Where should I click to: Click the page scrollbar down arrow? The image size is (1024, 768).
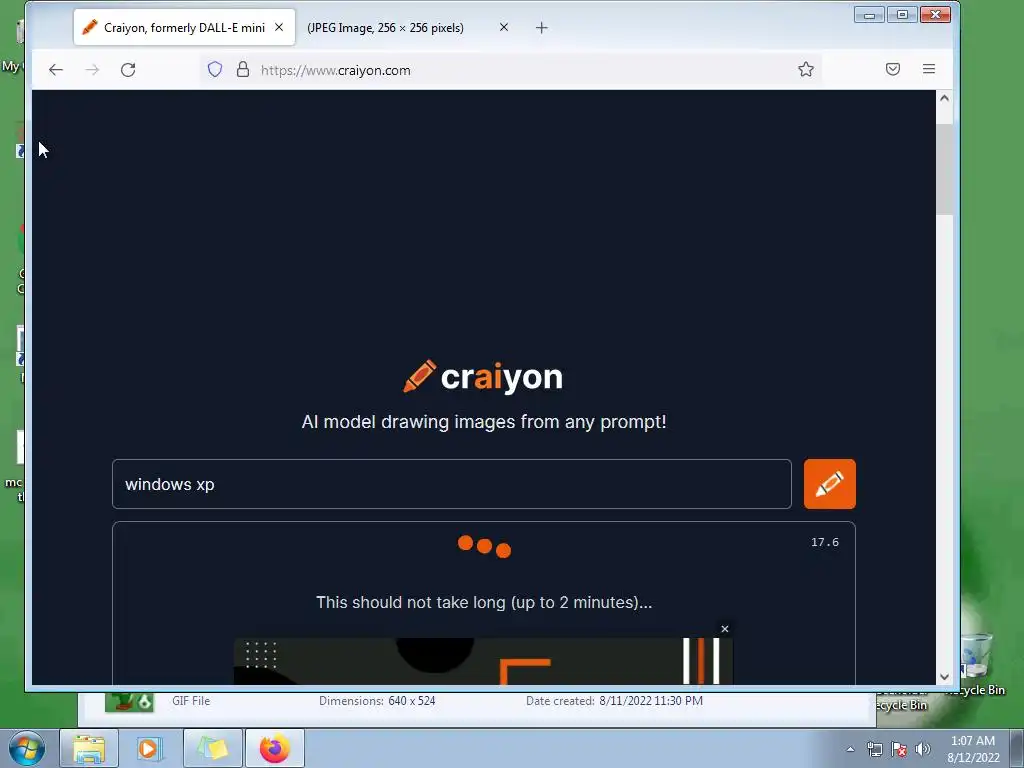[x=944, y=677]
